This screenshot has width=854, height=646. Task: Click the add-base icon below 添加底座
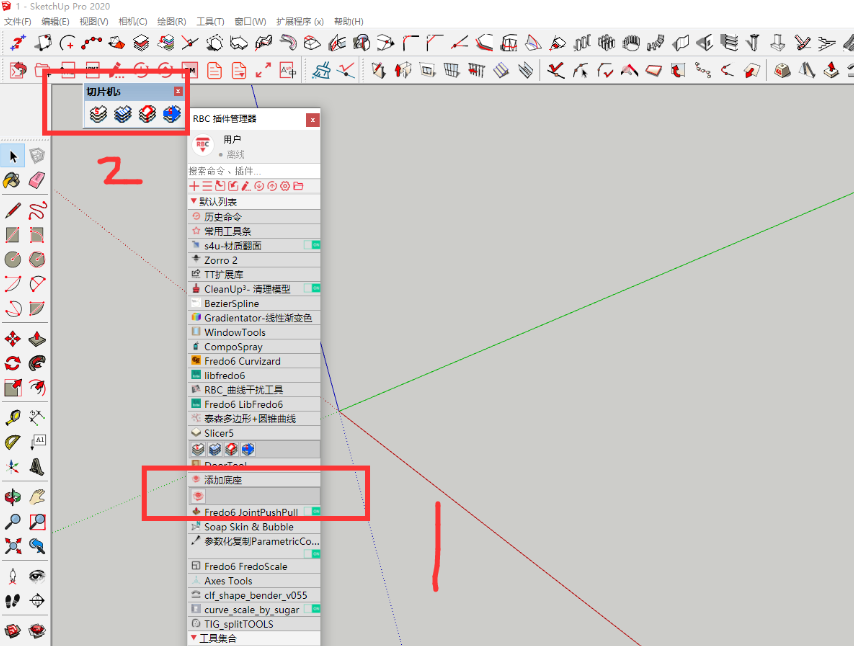tap(198, 496)
